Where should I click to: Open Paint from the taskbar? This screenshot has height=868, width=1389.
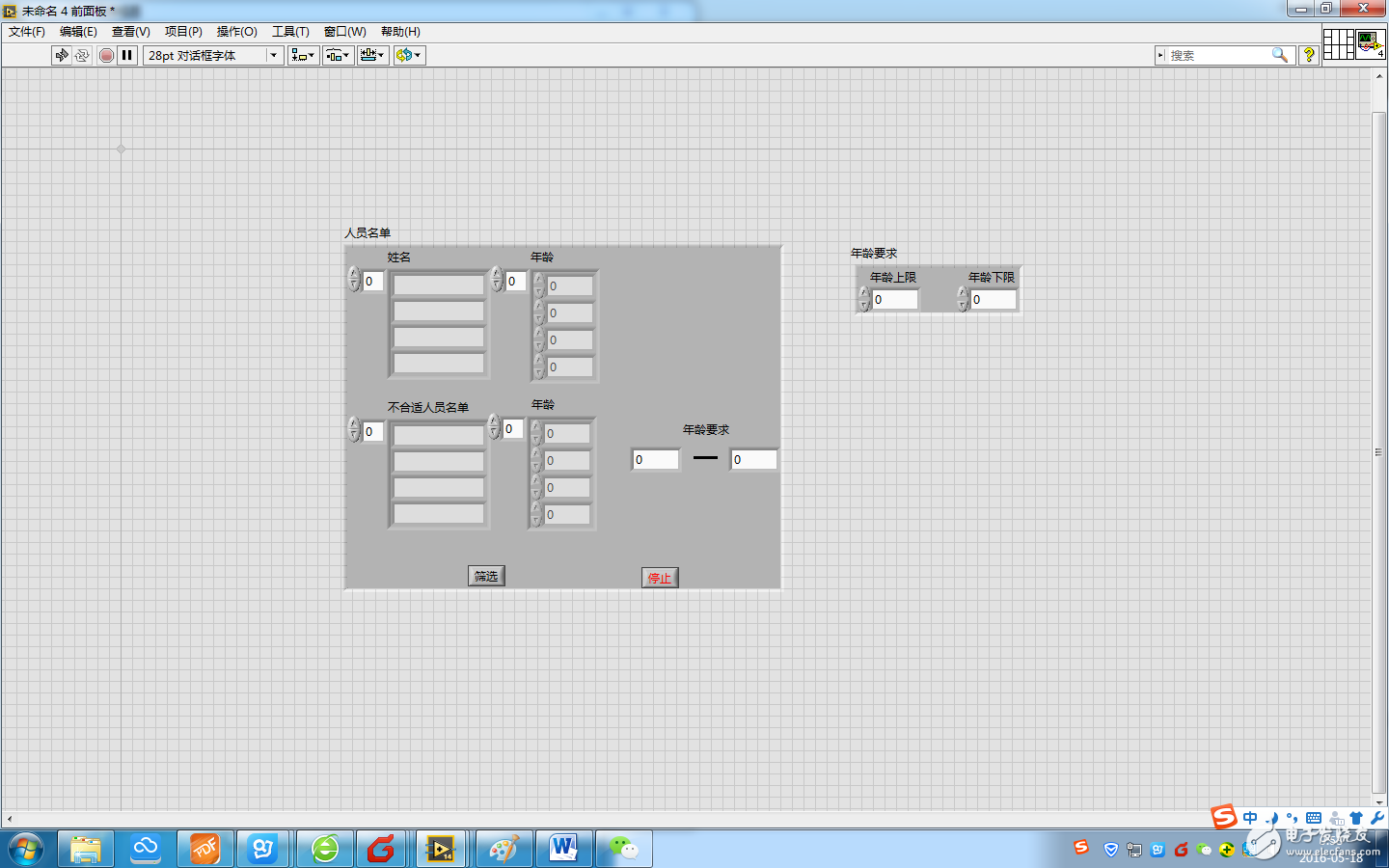(504, 849)
